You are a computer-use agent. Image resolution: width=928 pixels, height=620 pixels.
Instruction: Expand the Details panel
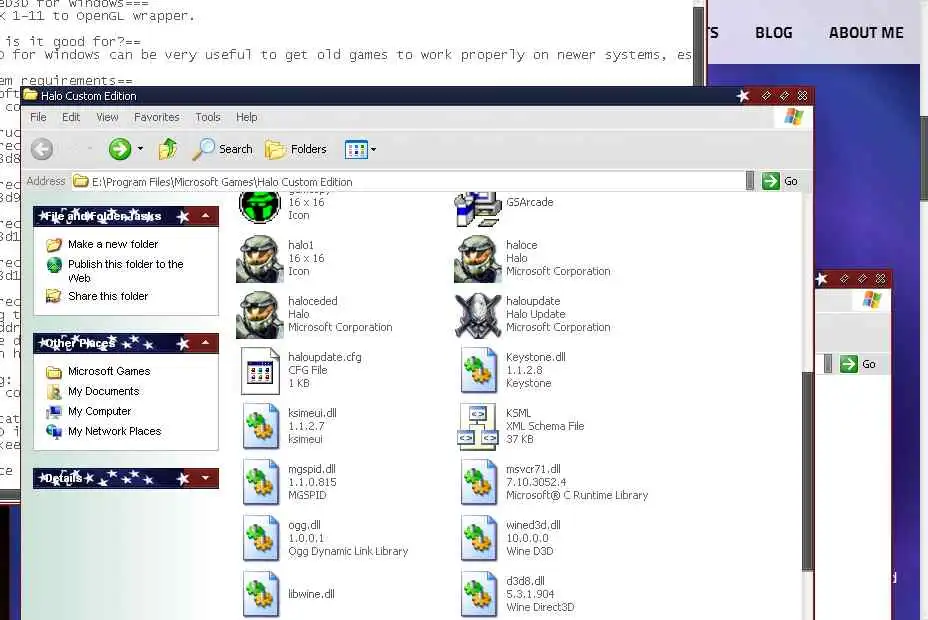205,478
